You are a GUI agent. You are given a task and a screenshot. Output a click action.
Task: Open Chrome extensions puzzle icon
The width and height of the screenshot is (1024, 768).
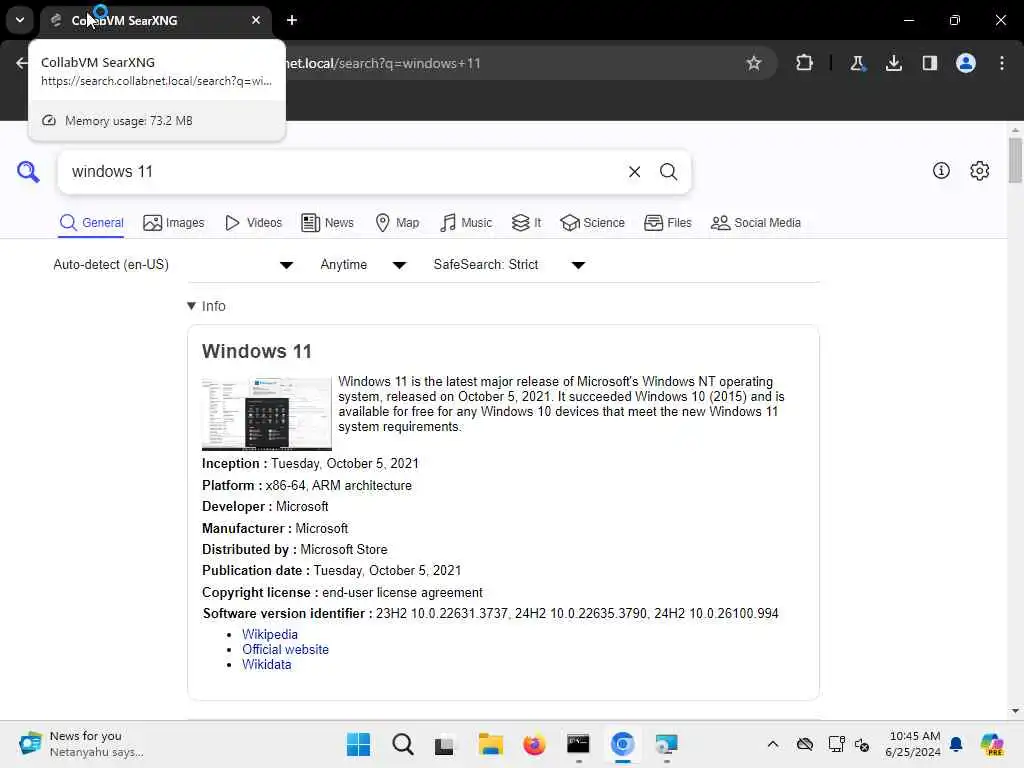tap(805, 63)
